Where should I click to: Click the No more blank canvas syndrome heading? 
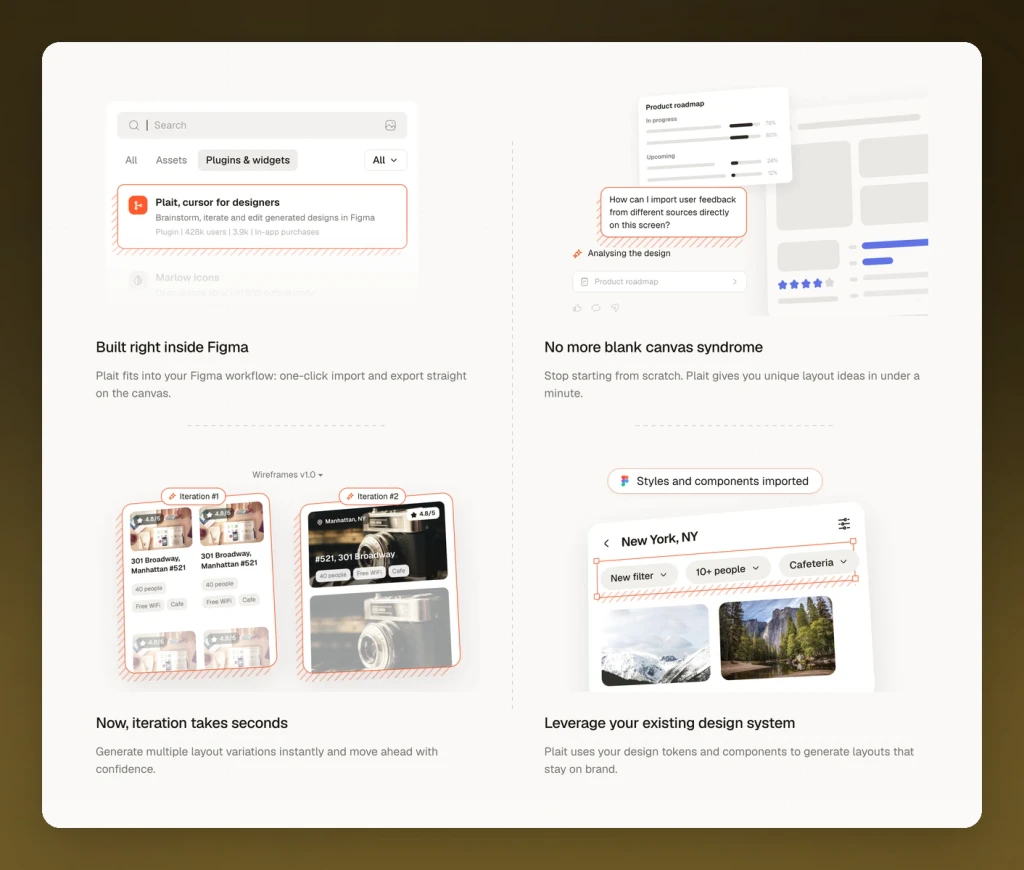pos(653,347)
